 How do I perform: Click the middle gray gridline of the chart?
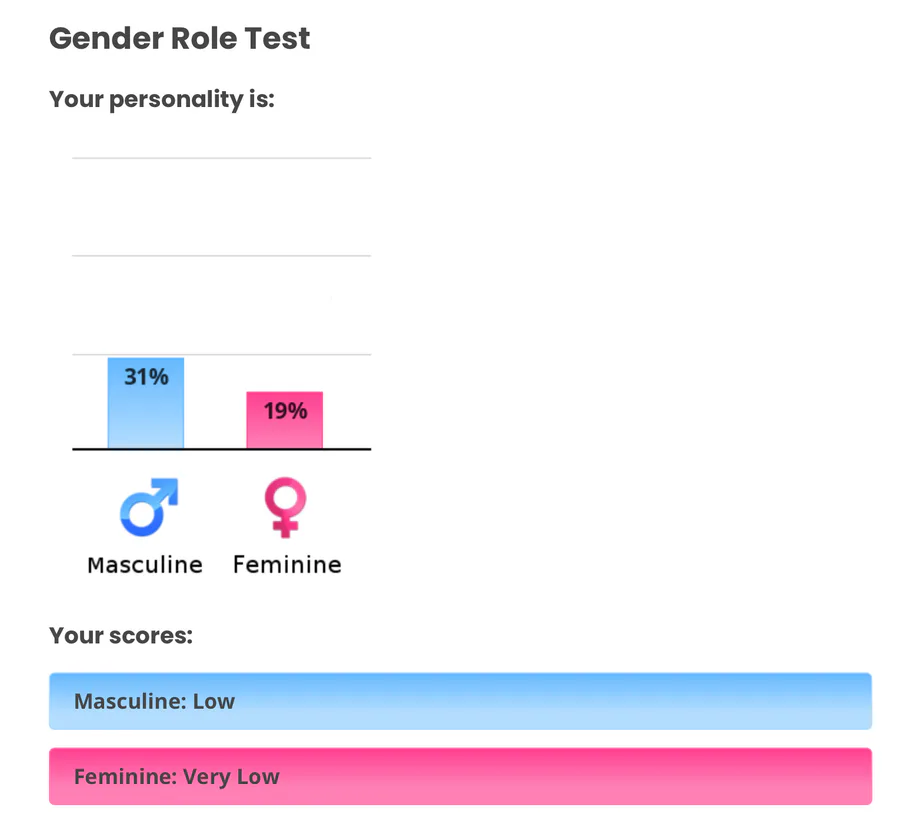click(221, 256)
